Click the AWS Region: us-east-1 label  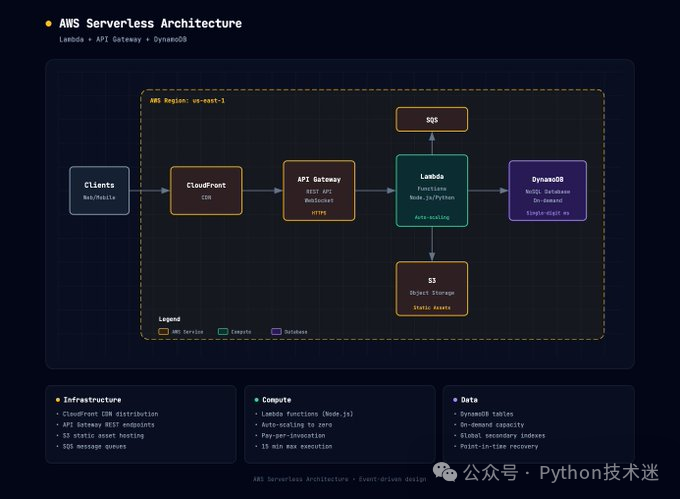pyautogui.click(x=187, y=101)
